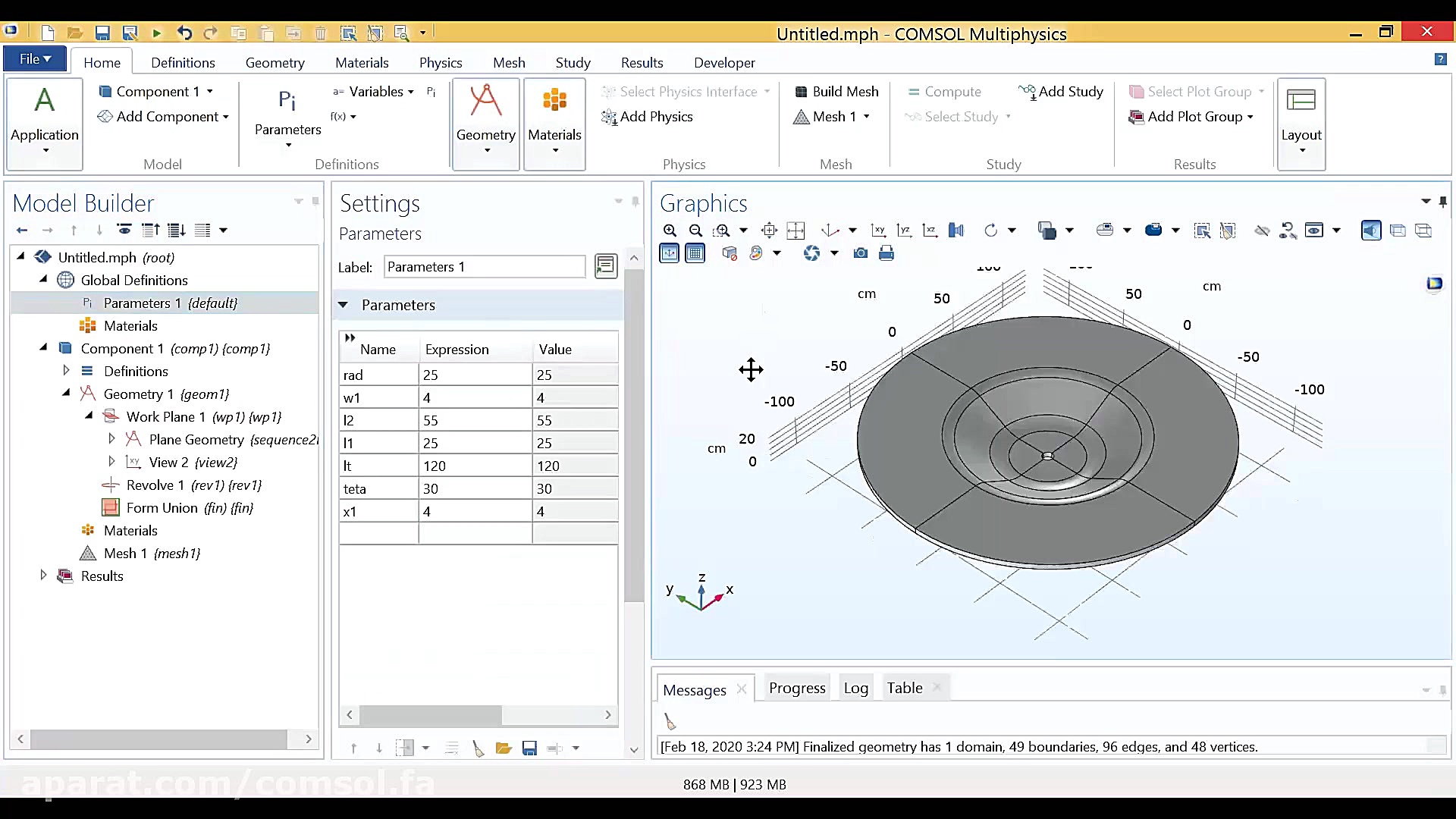Click the Add Physics button

pyautogui.click(x=647, y=117)
